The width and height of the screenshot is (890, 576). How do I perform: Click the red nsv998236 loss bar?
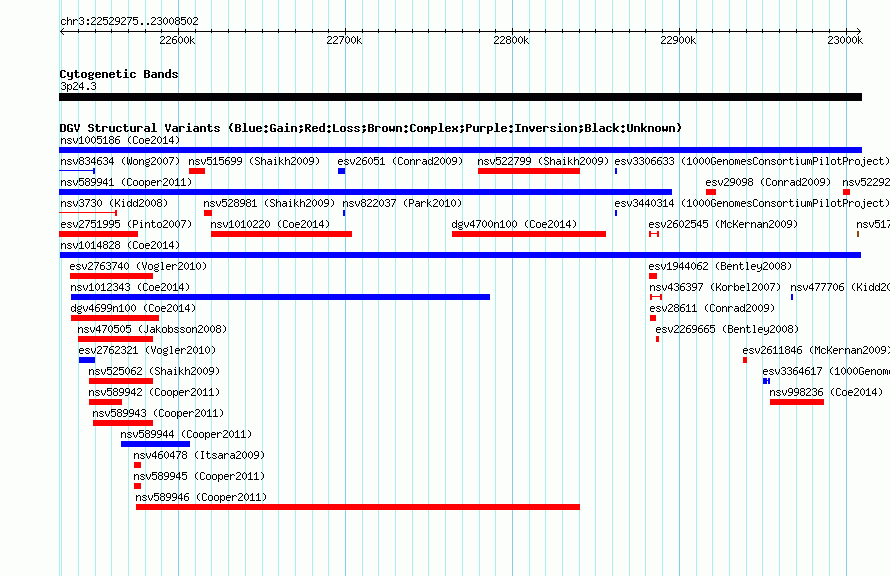(x=797, y=402)
